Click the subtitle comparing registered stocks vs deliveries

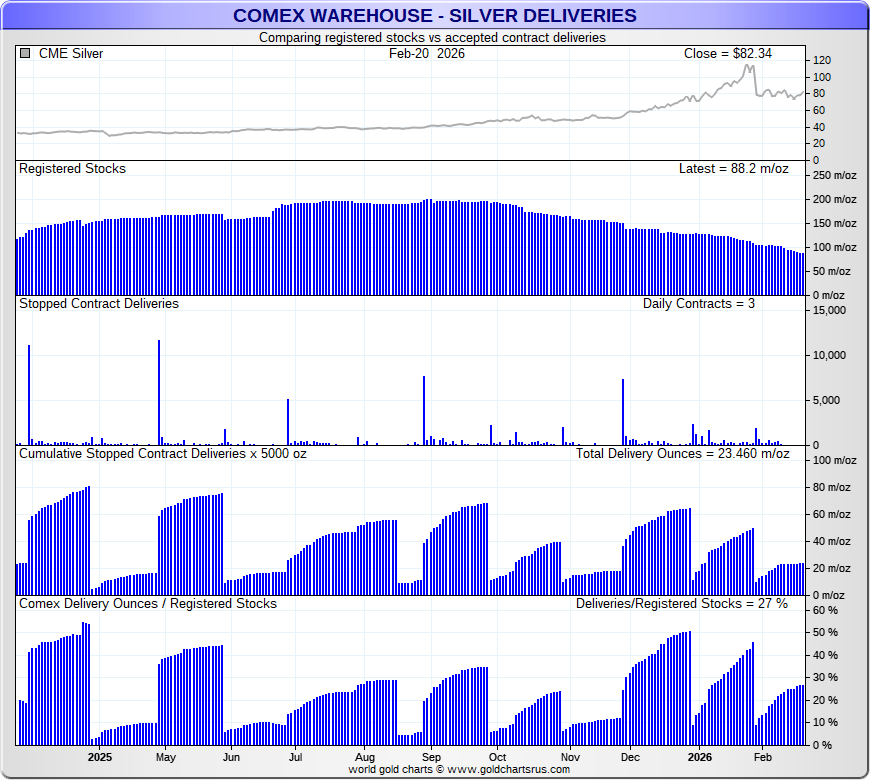[x=432, y=37]
